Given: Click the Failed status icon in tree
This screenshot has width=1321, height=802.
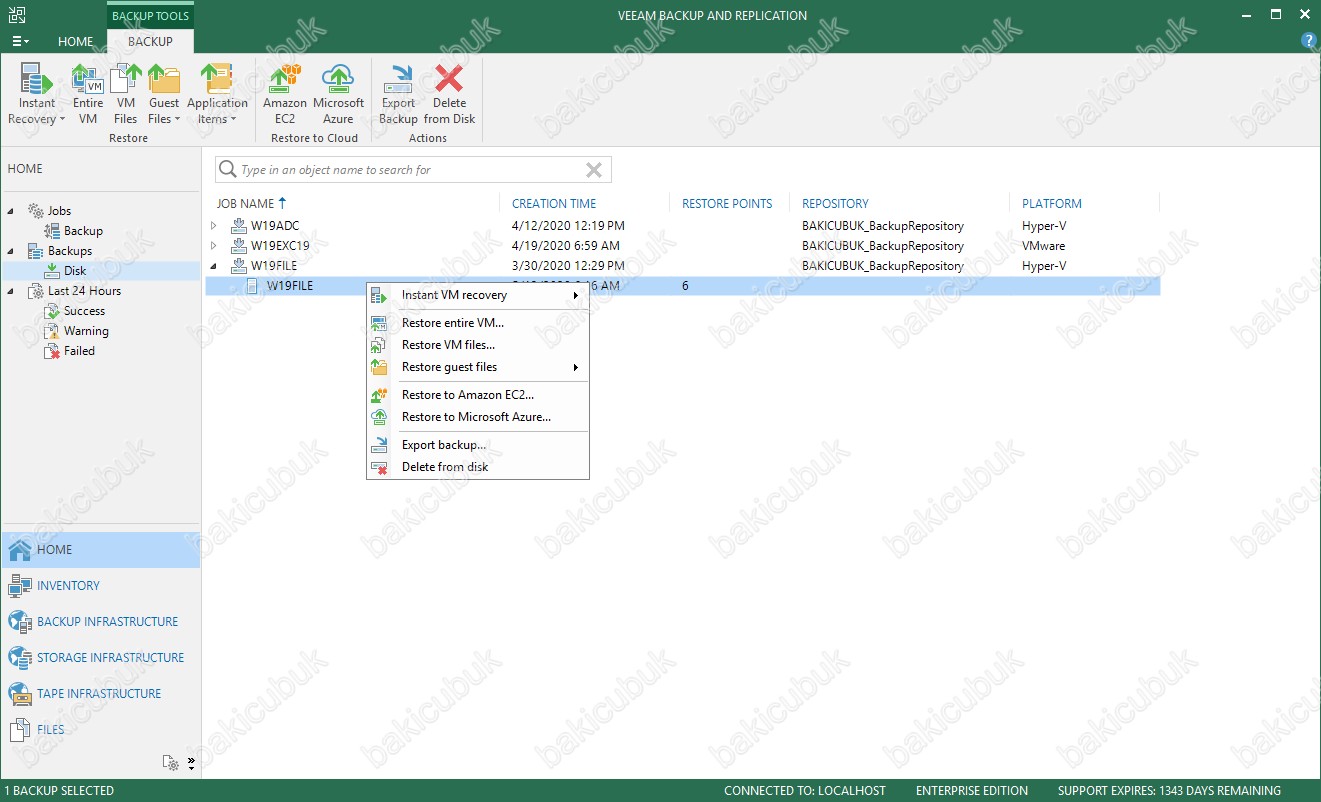Looking at the screenshot, I should point(53,351).
